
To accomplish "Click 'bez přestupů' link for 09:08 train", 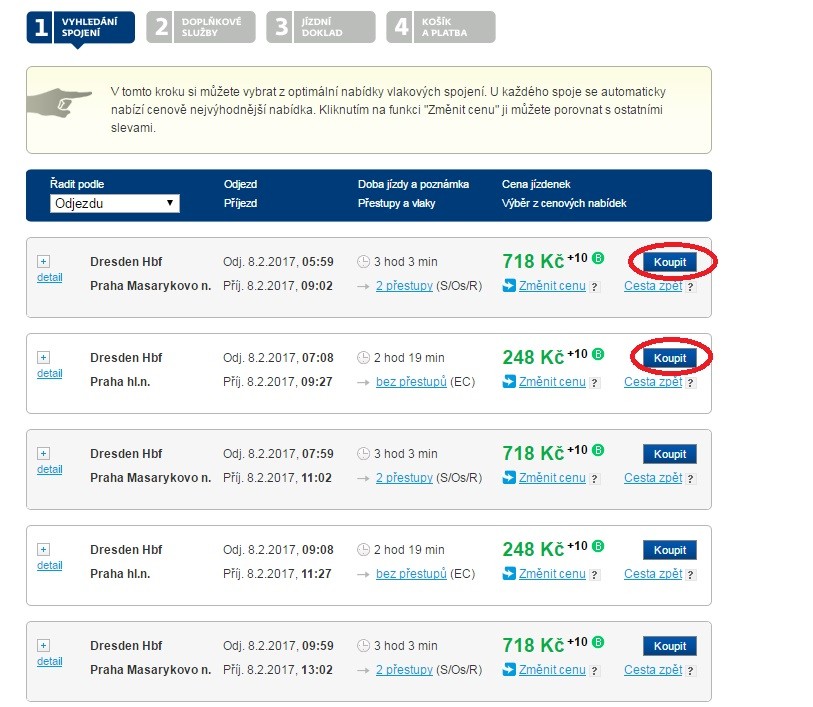I will tap(411, 574).
